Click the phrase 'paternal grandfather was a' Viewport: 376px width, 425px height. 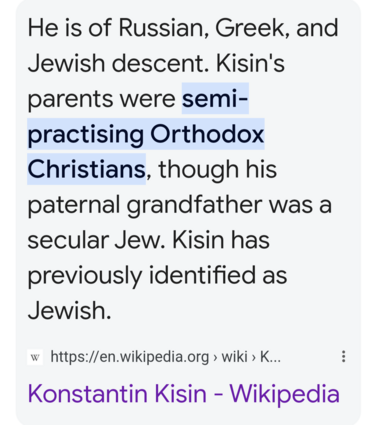[x=179, y=205]
